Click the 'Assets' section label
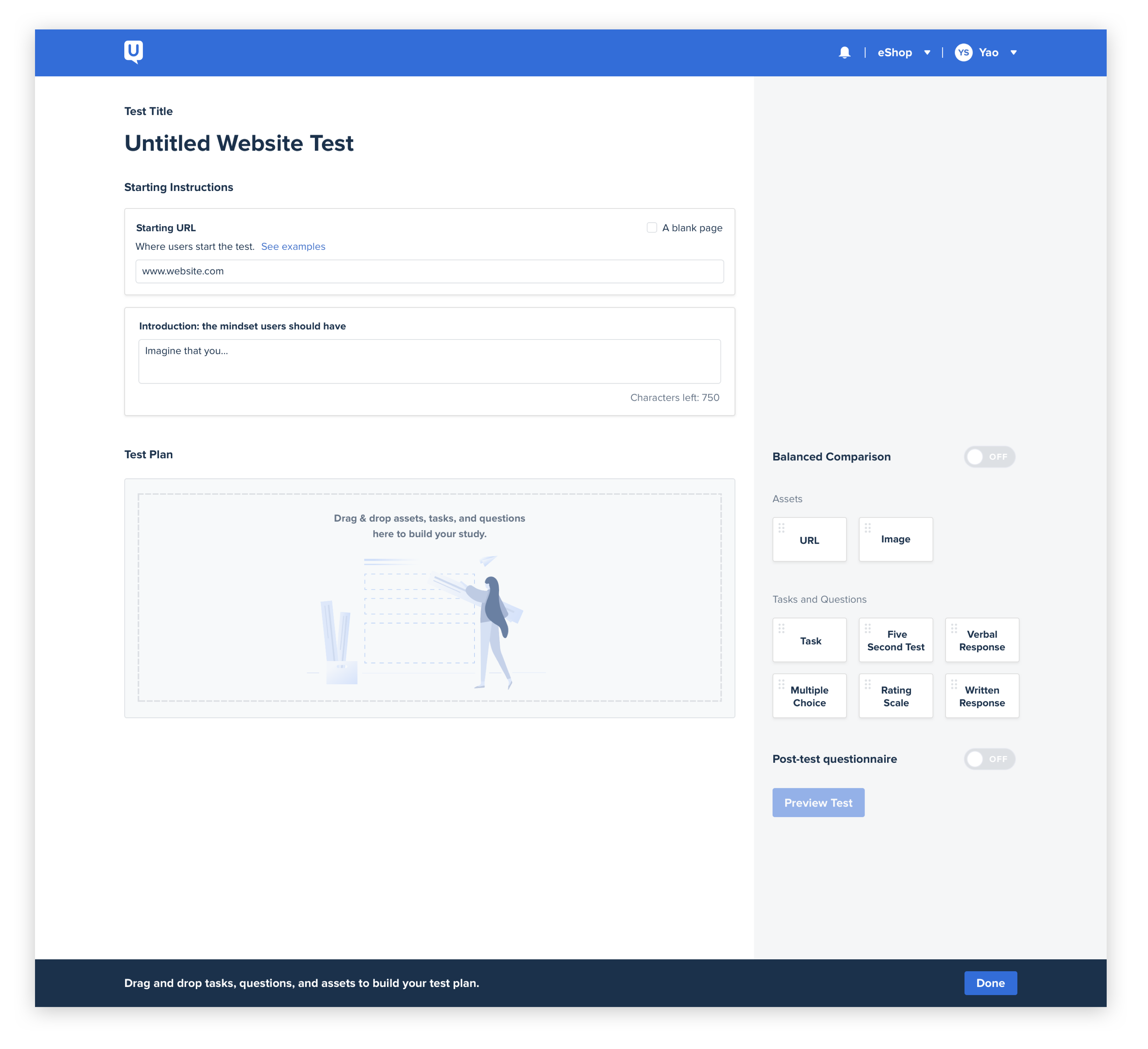The width and height of the screenshot is (1148, 1049). pyautogui.click(x=787, y=499)
